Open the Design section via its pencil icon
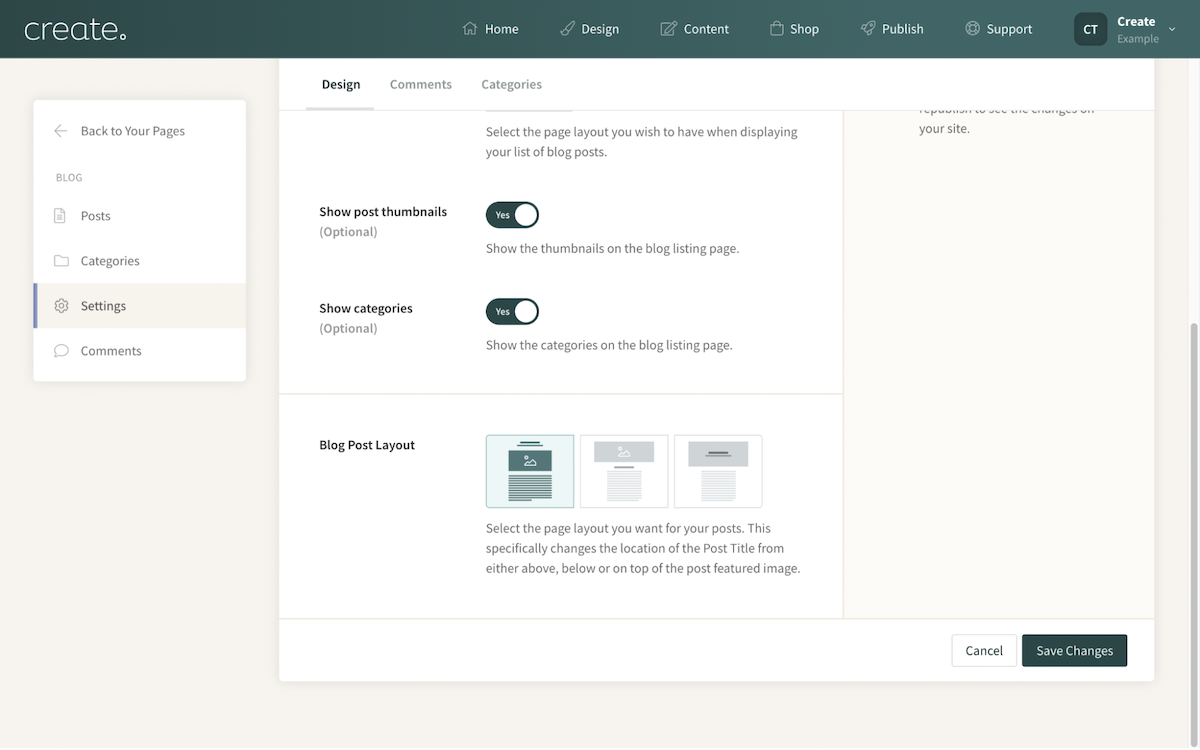The image size is (1200, 750). point(567,28)
